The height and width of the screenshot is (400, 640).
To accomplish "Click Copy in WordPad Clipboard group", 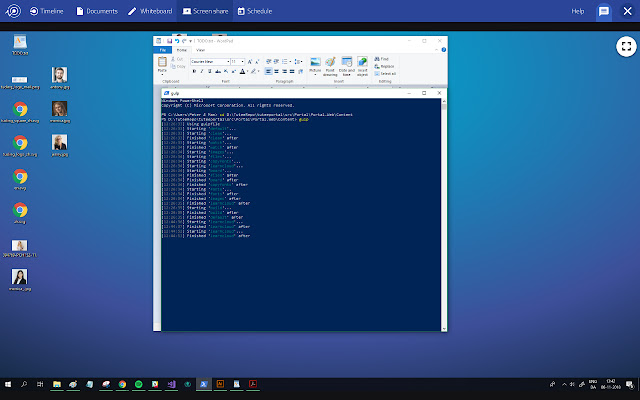I will 178,67.
